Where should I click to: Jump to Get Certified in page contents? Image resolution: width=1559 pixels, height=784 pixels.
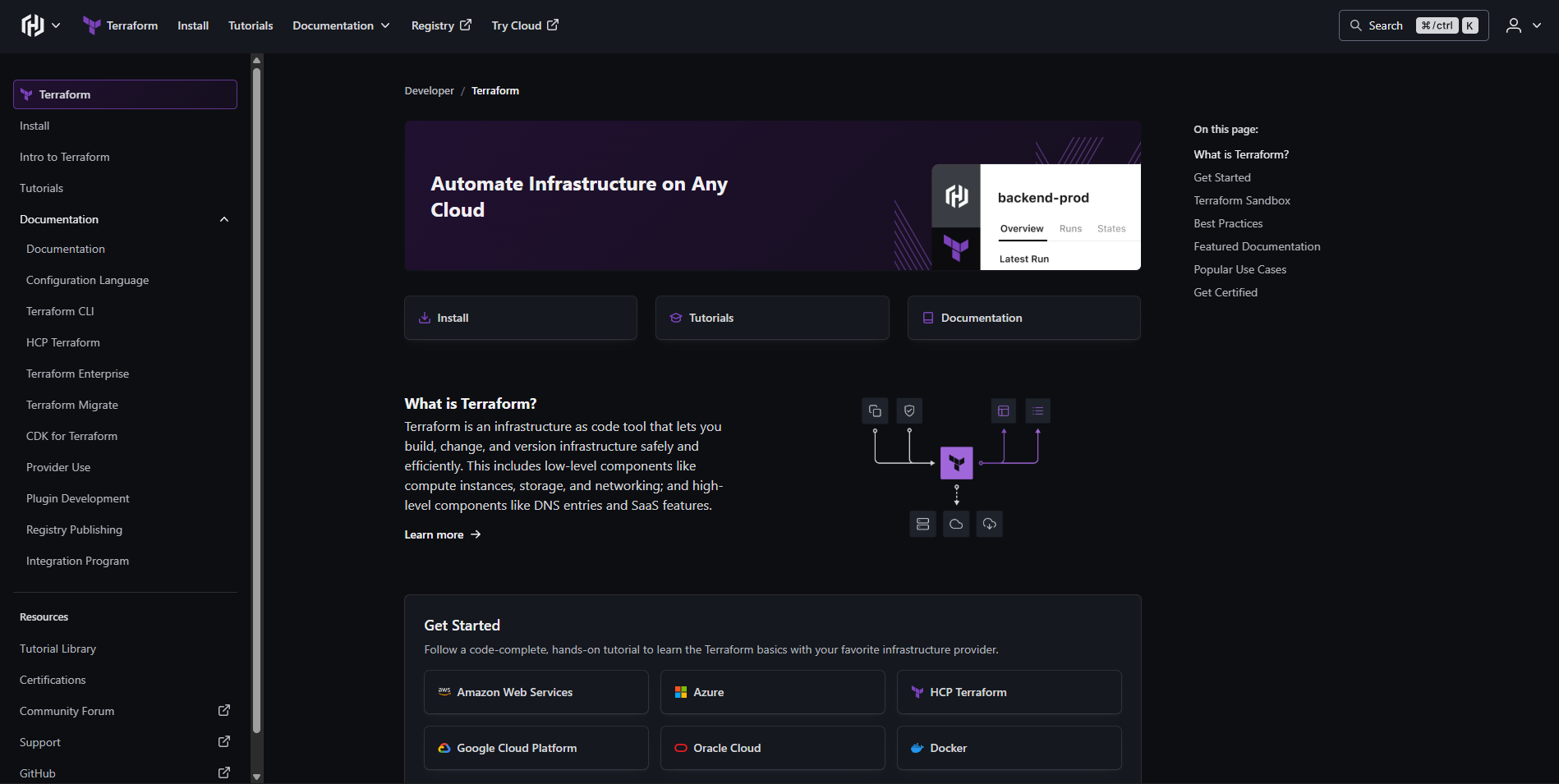(1226, 292)
